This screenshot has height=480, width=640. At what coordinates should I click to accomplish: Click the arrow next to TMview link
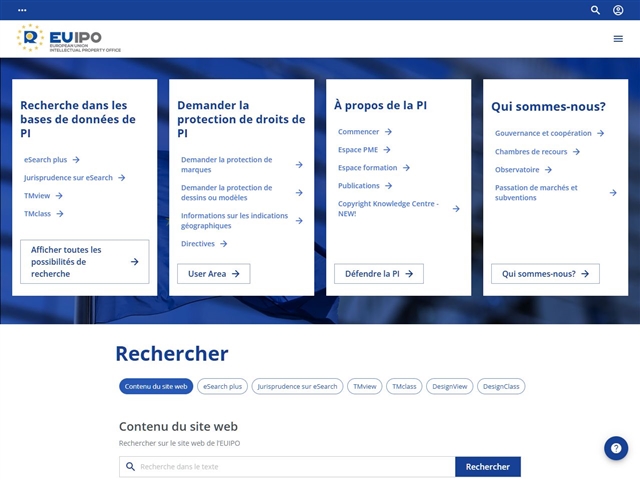pyautogui.click(x=59, y=196)
